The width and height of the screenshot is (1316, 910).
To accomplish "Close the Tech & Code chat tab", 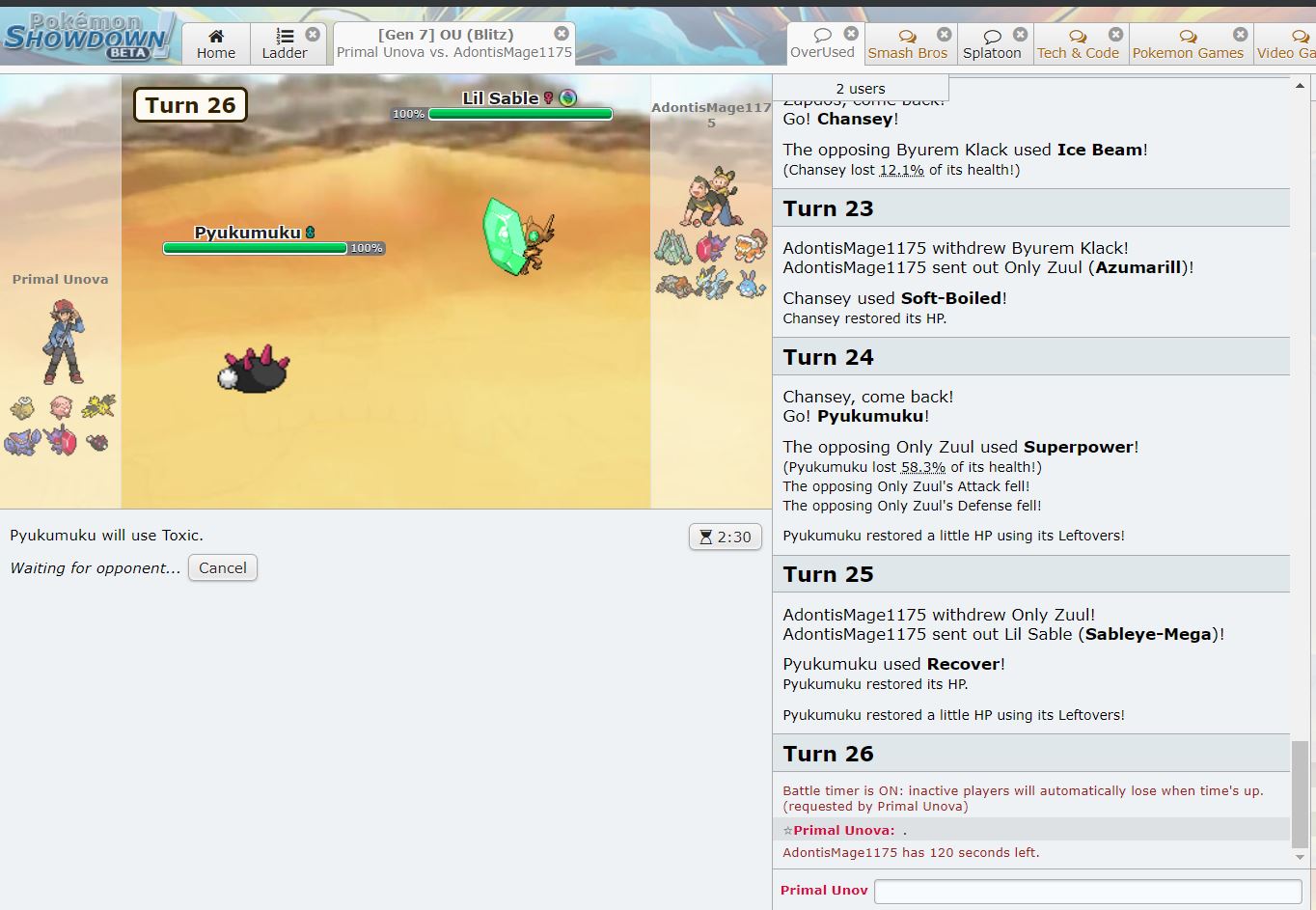I will point(1115,34).
